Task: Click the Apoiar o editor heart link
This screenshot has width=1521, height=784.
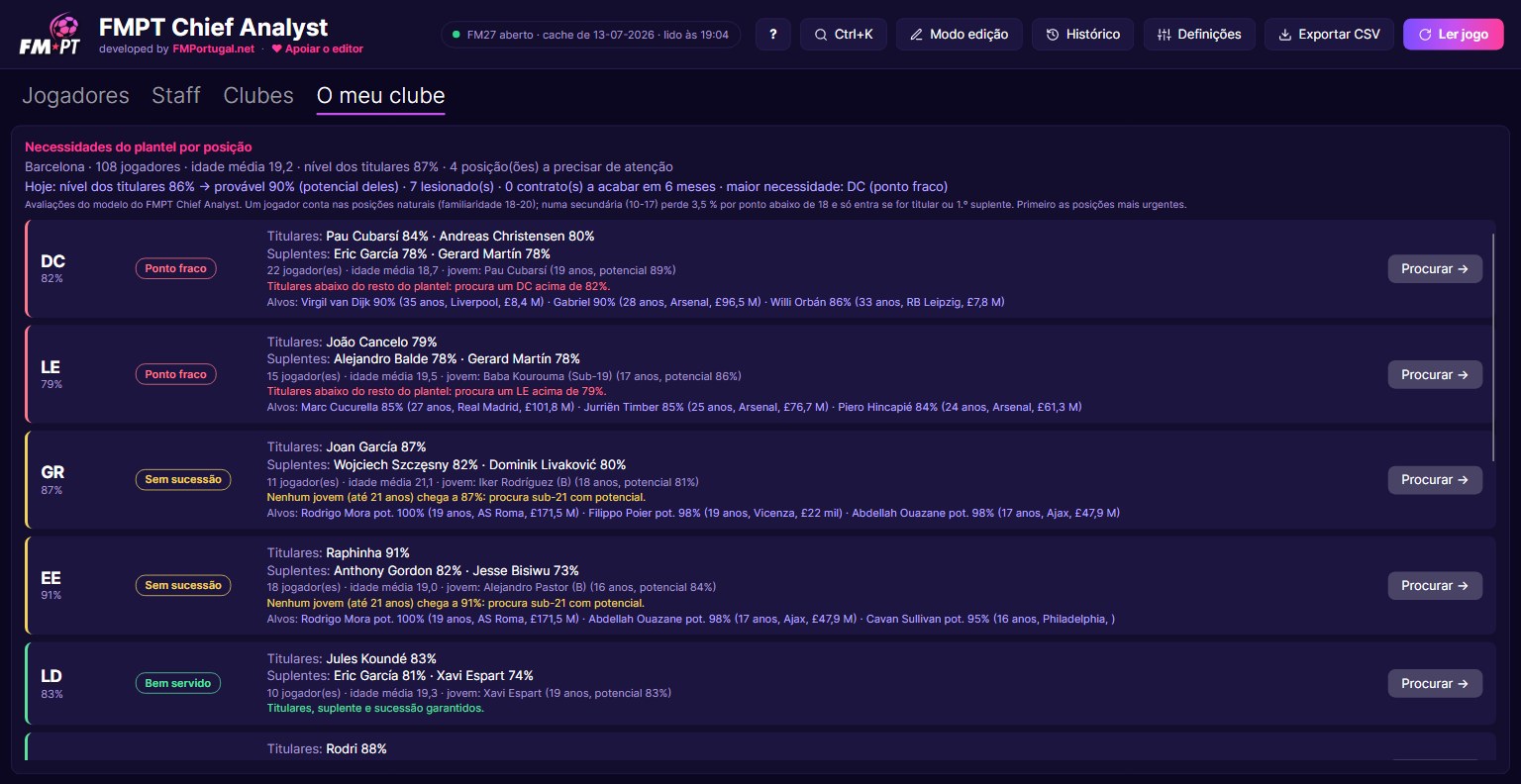Action: pyautogui.click(x=317, y=49)
